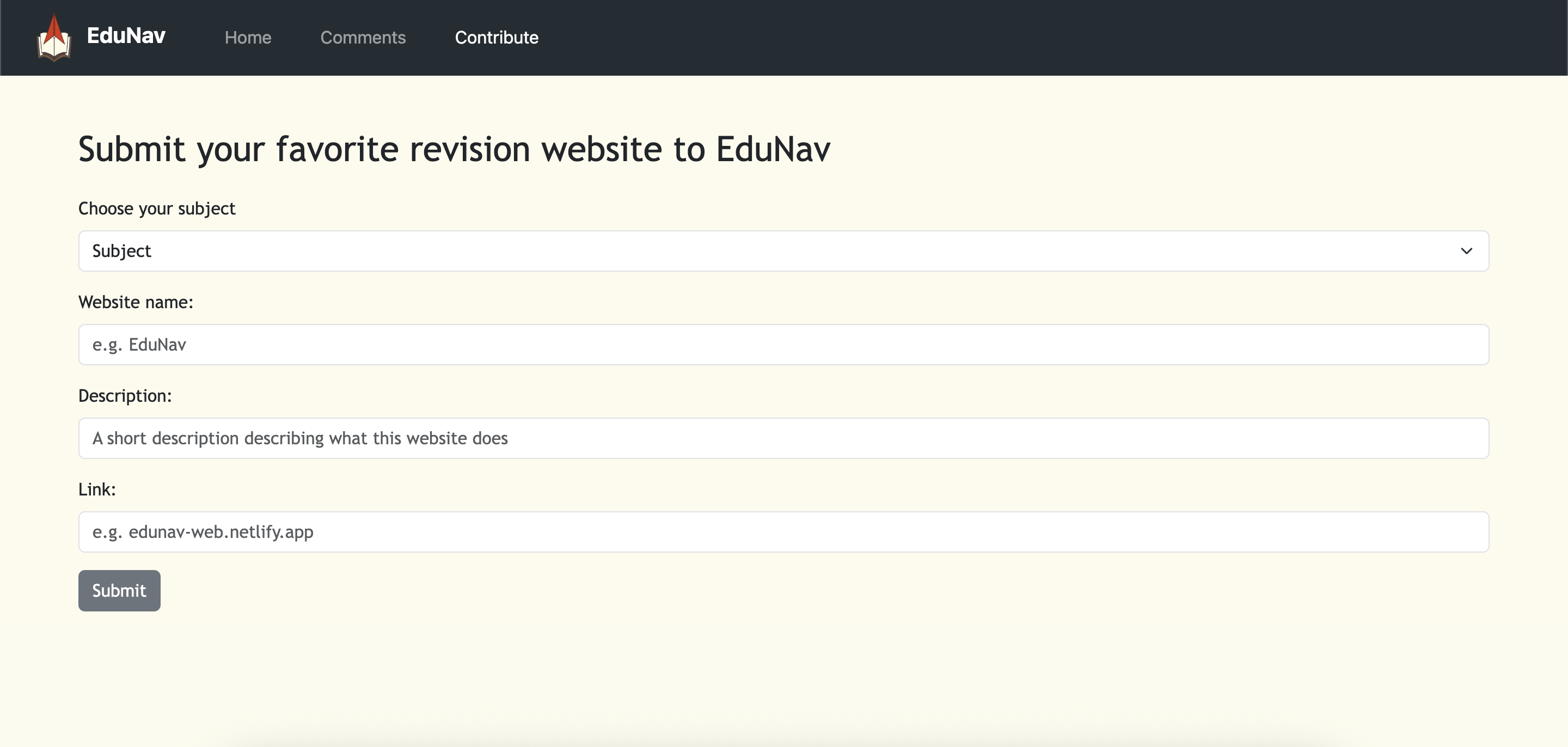Viewport: 1568px width, 747px height.
Task: Open the Comments page
Action: 363,38
